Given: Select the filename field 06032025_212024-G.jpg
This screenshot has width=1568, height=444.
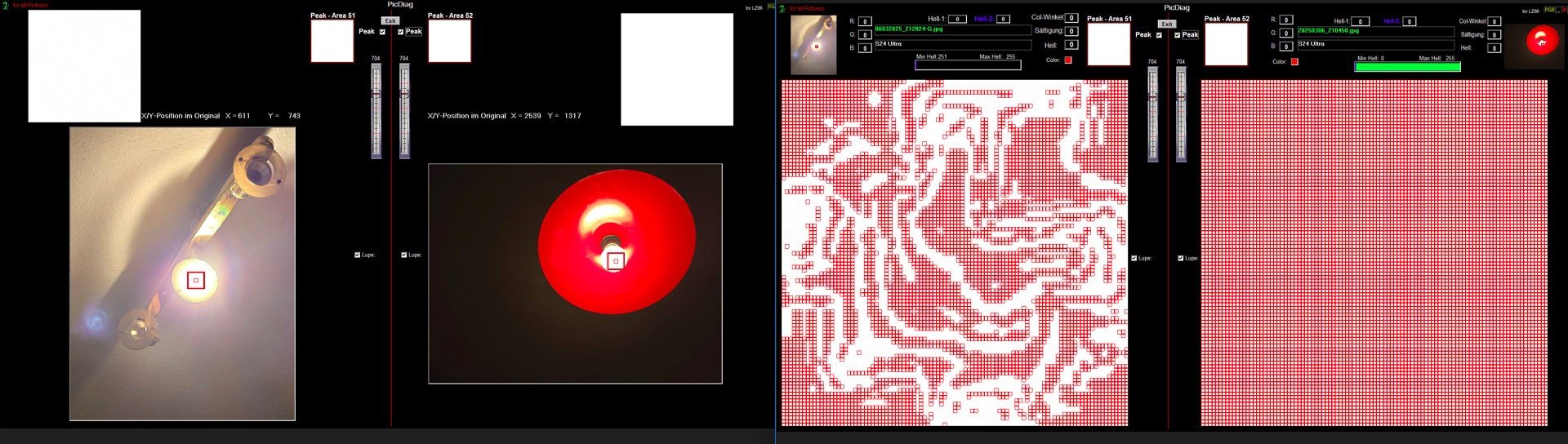Looking at the screenshot, I should pos(951,29).
